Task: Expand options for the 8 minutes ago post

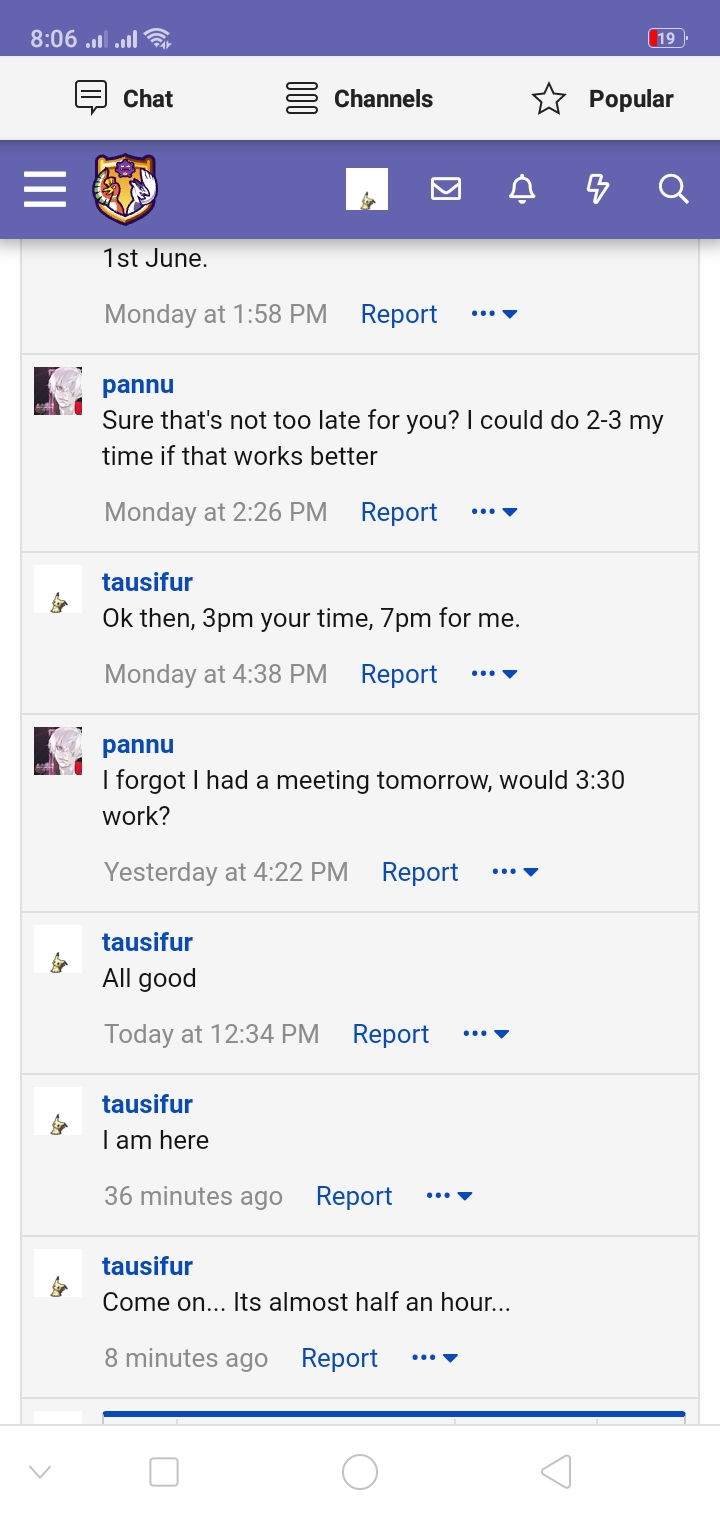Action: [x=435, y=1358]
